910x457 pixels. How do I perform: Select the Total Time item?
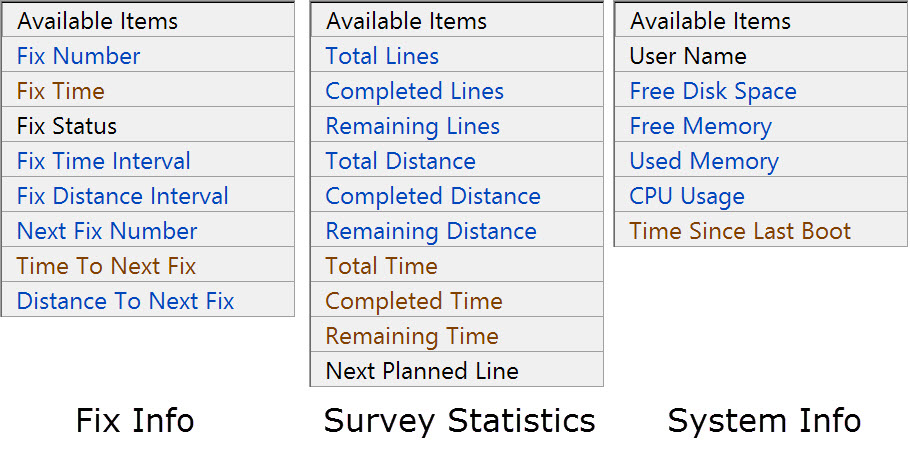point(381,266)
